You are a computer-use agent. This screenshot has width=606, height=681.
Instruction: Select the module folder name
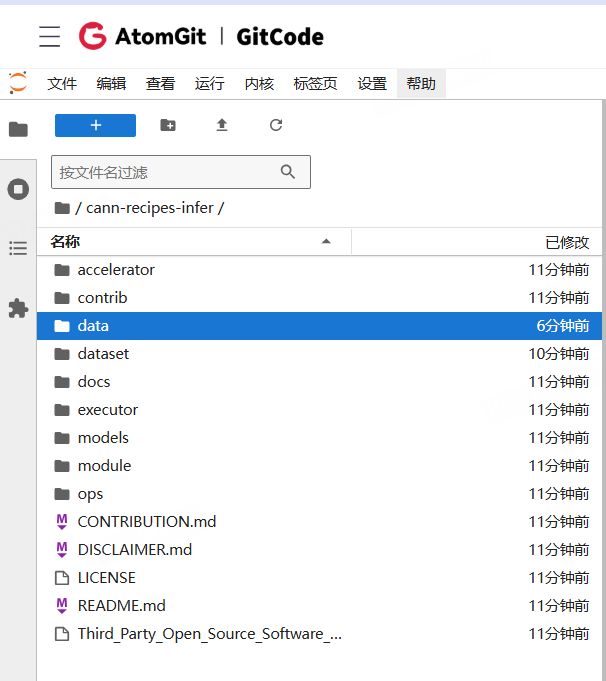click(104, 466)
